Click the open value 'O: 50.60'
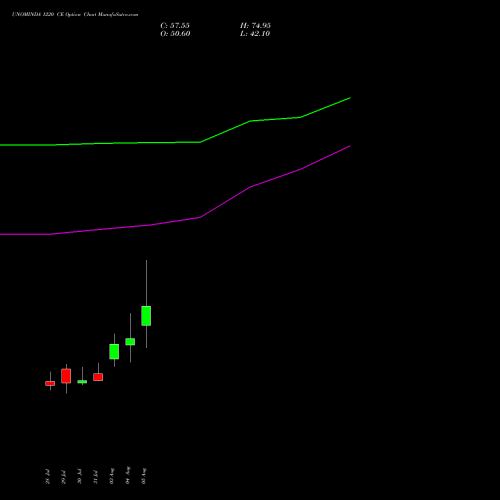The image size is (500, 500). click(x=175, y=34)
